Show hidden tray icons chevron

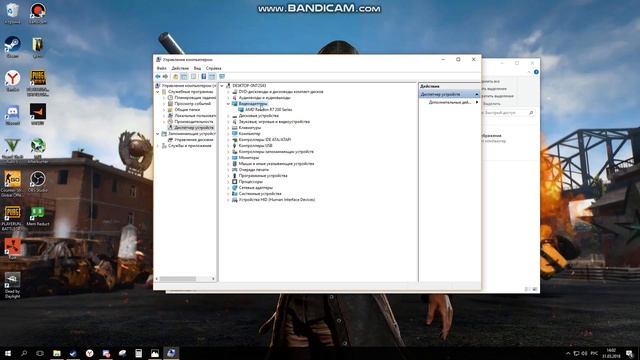point(568,353)
